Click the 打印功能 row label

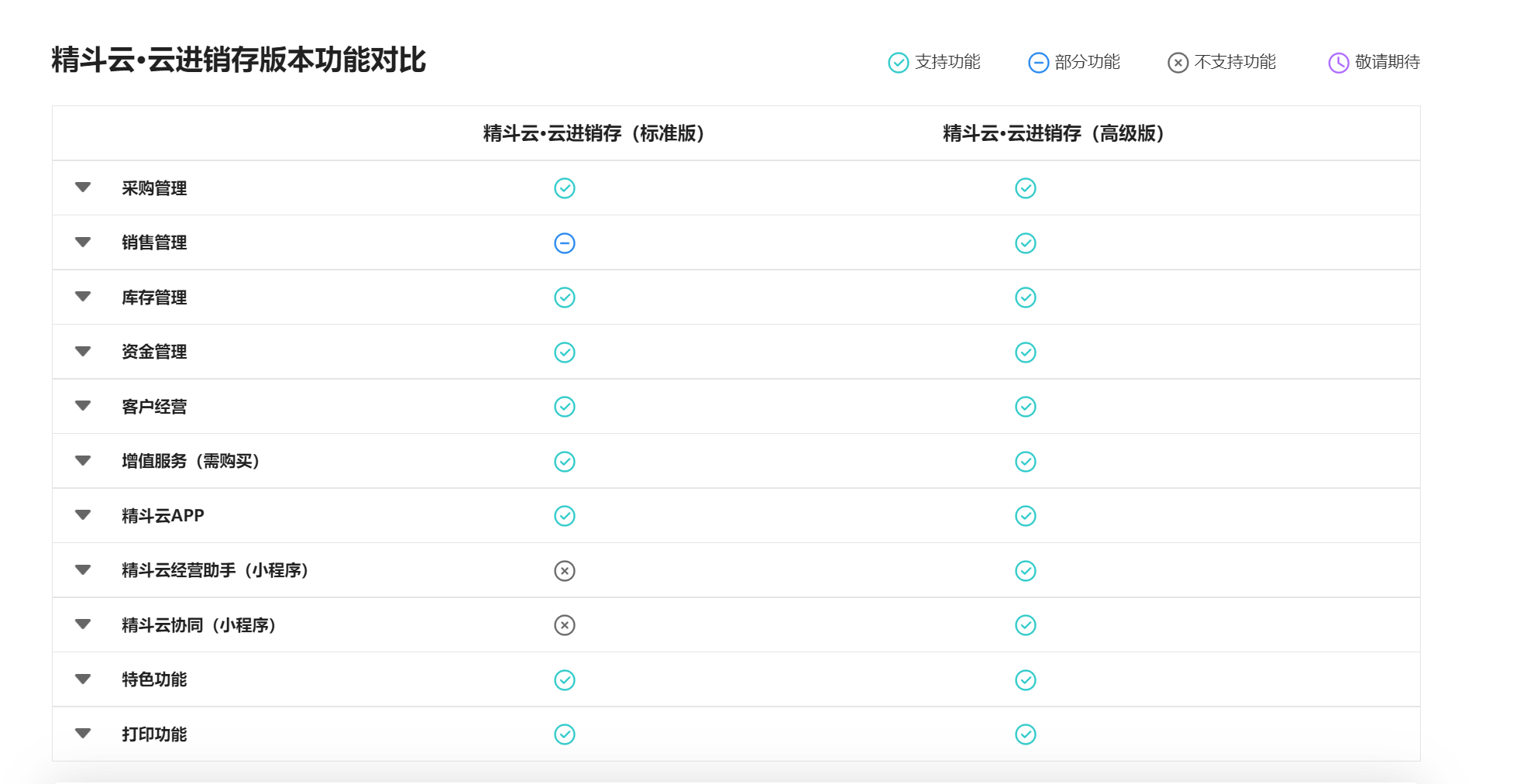(x=154, y=734)
